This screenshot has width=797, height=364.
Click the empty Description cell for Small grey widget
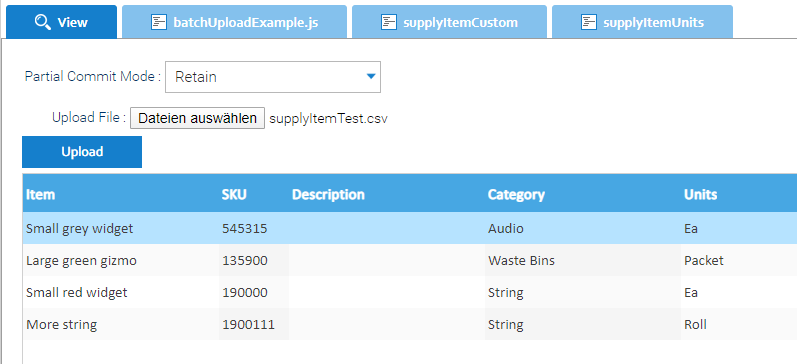pyautogui.click(x=387, y=228)
